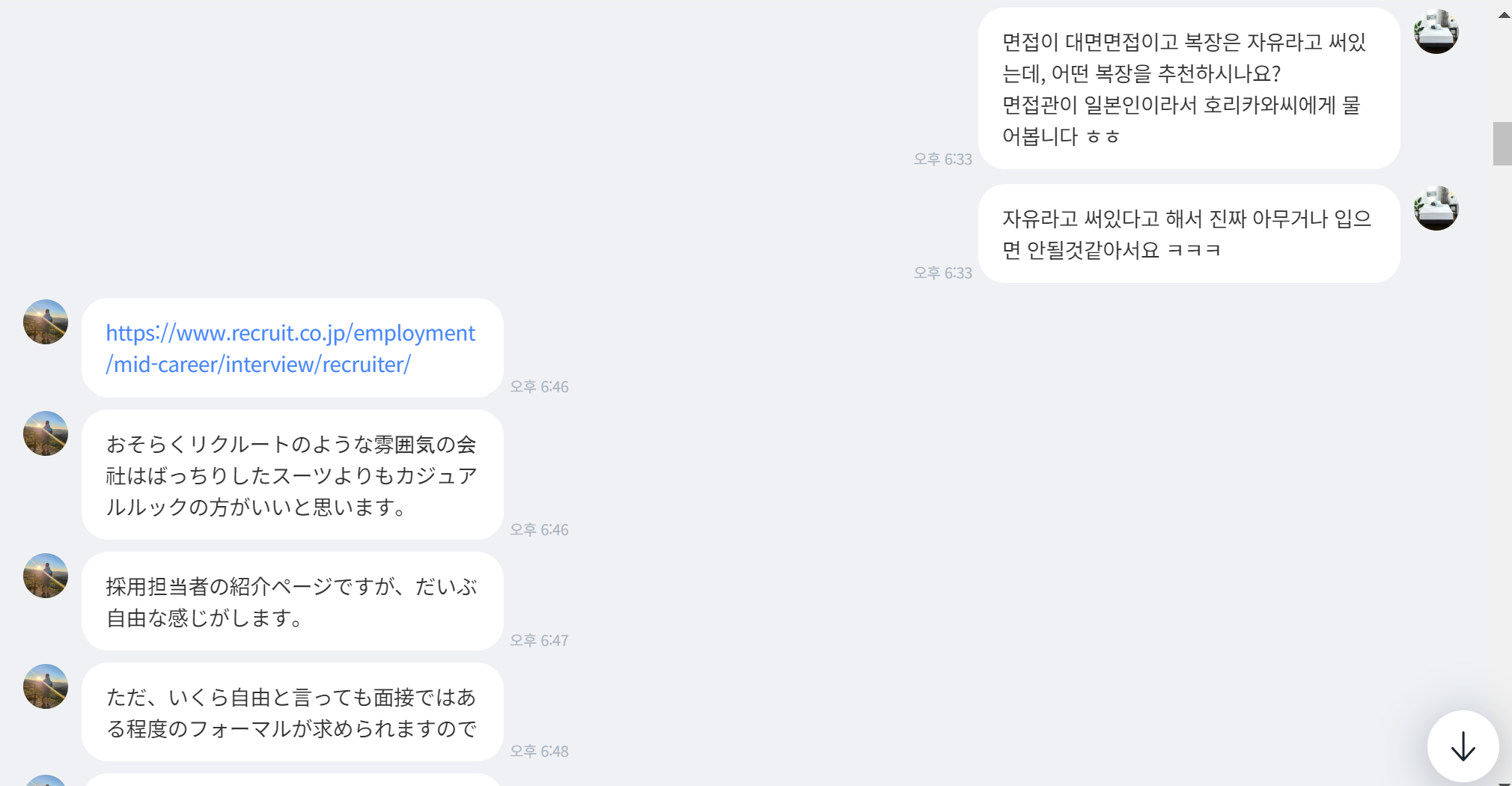Jump to latest messages with the down-arrow button
Viewport: 1512px width, 786px height.
point(1463,746)
